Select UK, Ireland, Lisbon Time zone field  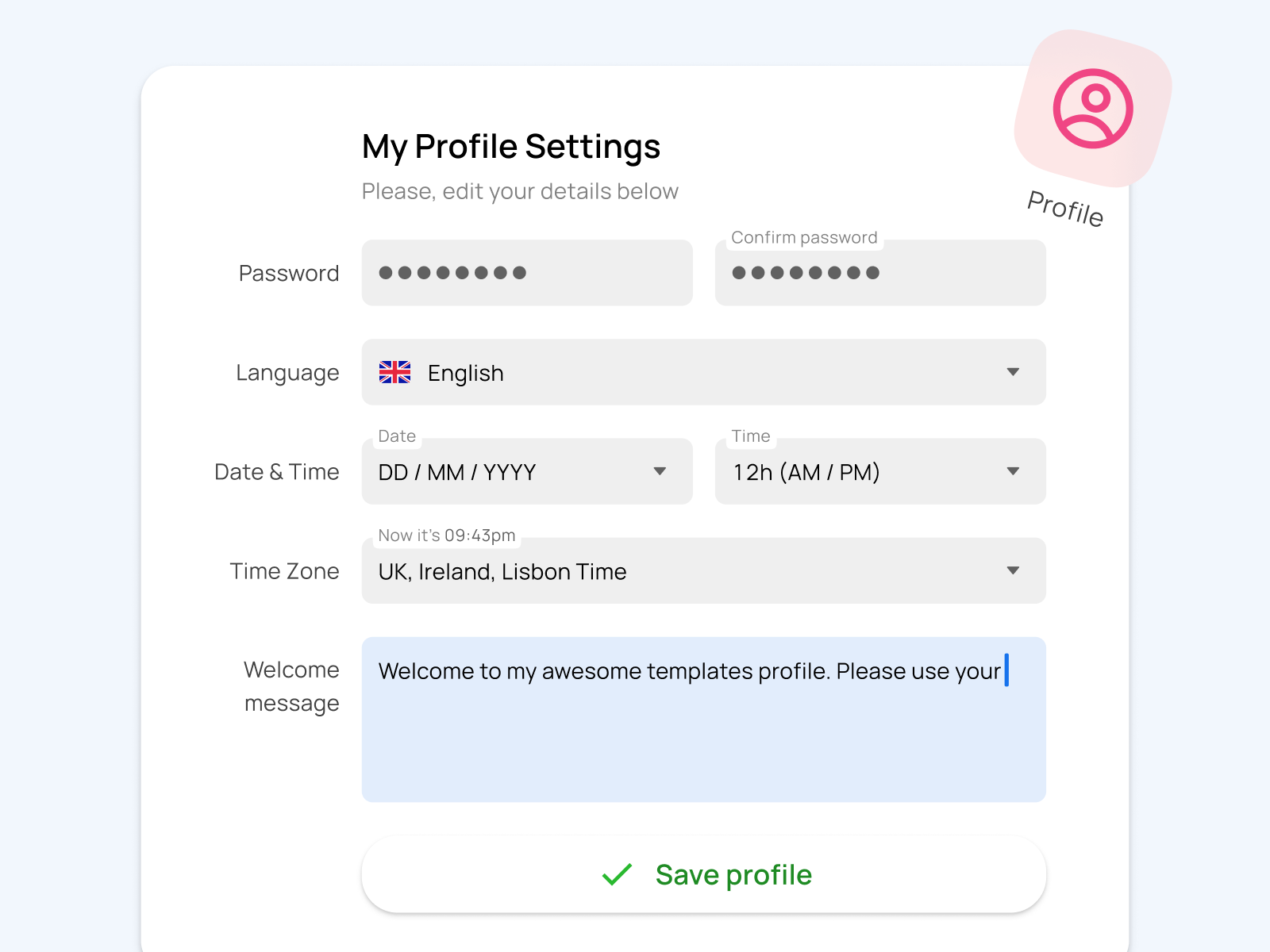point(704,570)
